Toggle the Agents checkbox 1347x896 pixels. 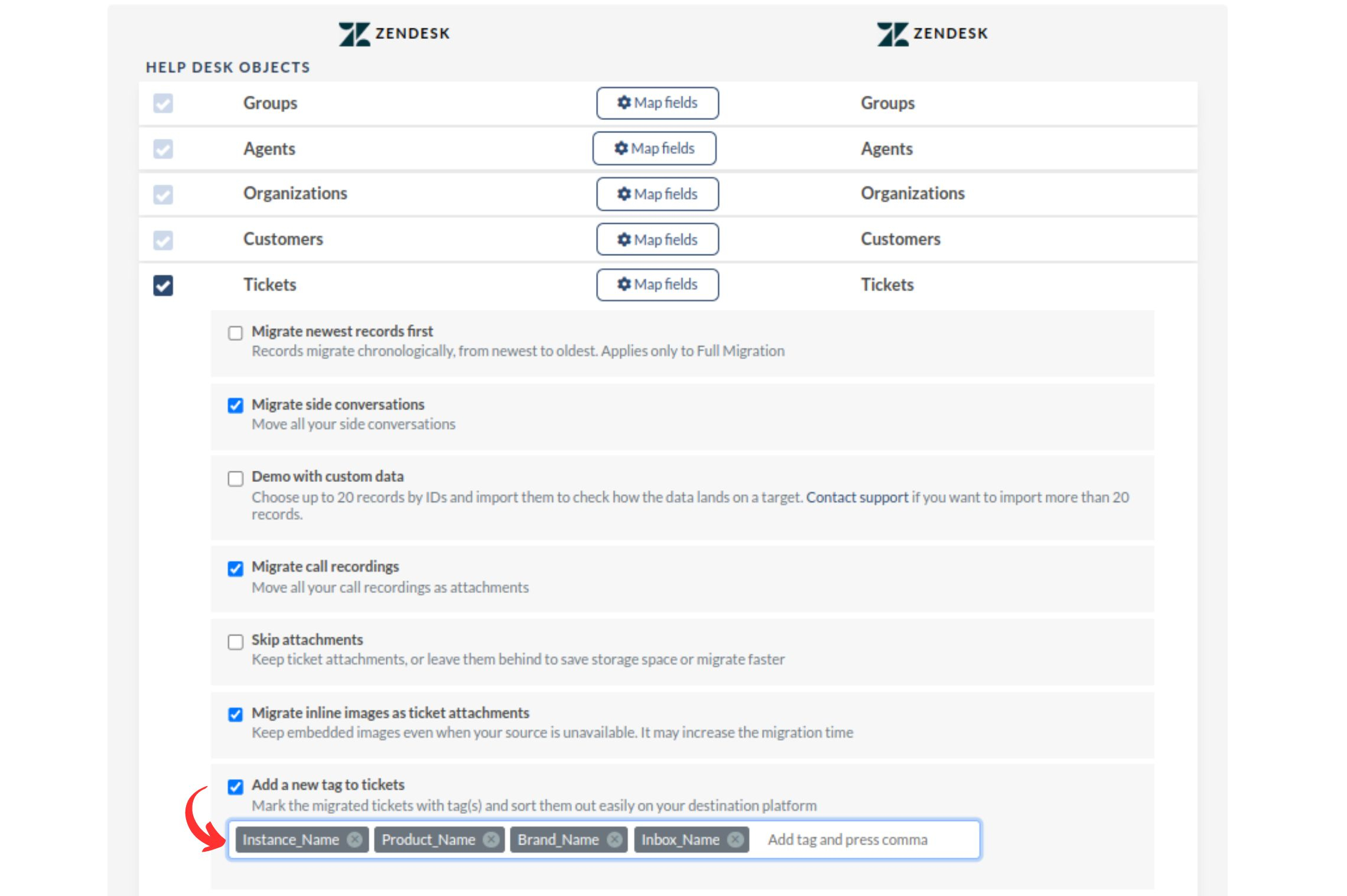pyautogui.click(x=163, y=149)
